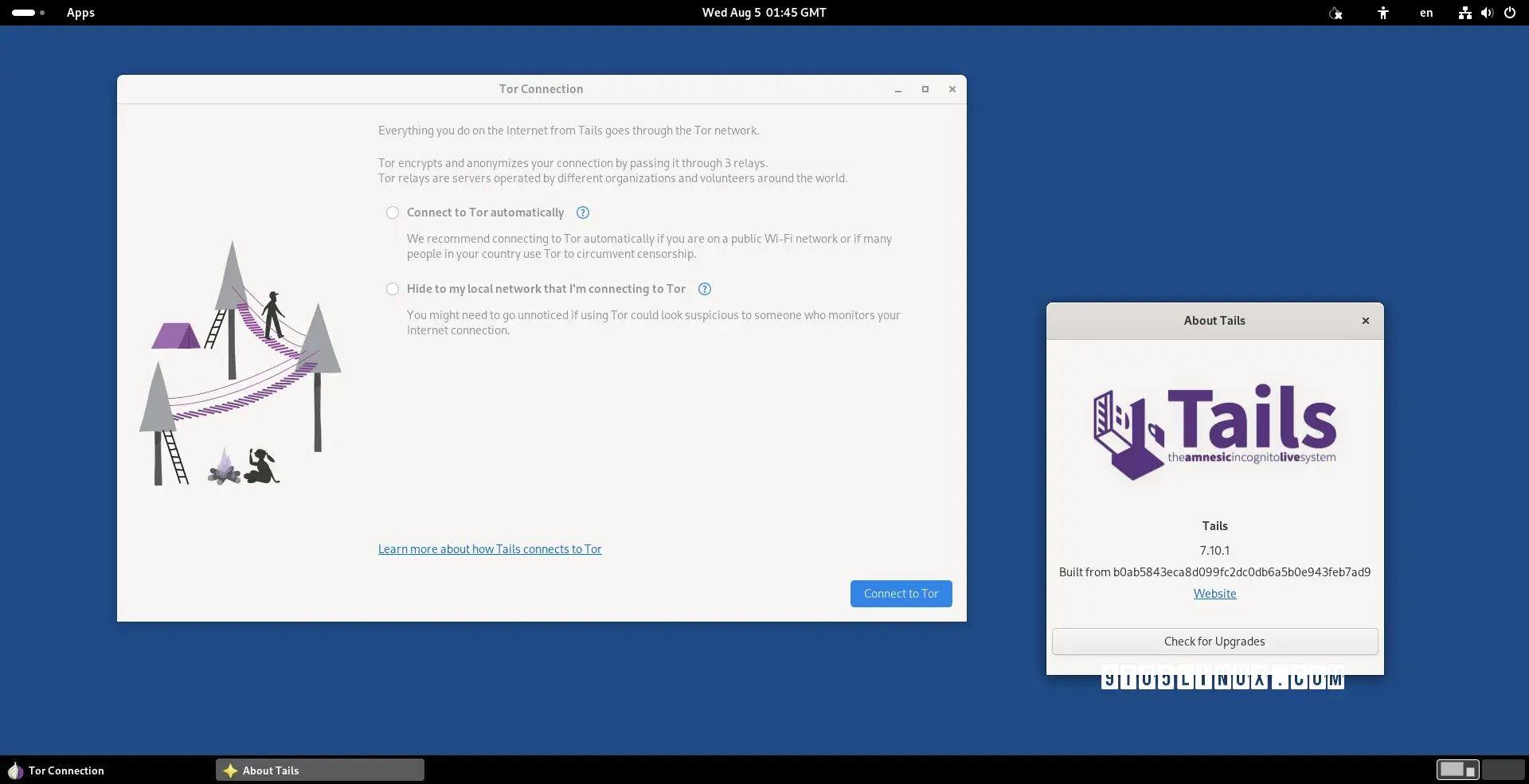Open Learn more about how Tails connects link
The image size is (1529, 784).
tap(490, 549)
